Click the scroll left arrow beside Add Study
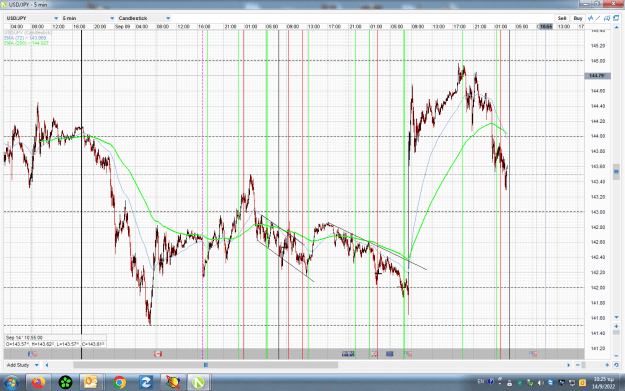625x391 pixels. coord(47,365)
